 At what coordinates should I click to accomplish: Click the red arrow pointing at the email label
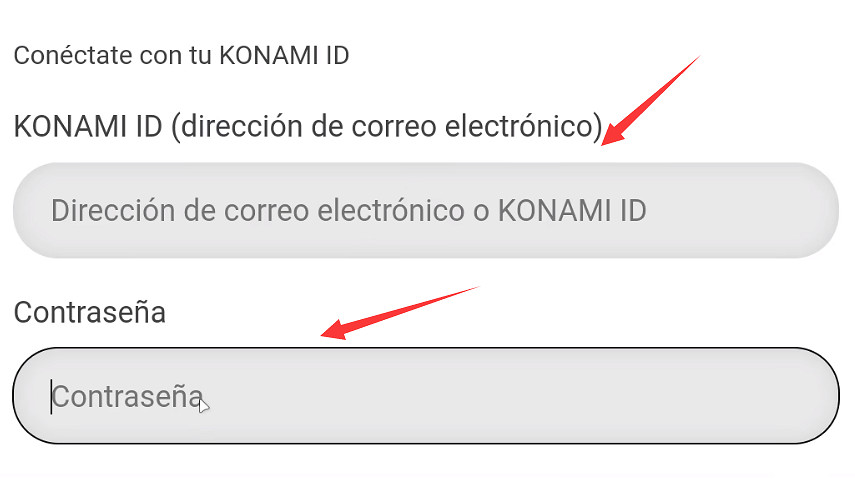[x=655, y=96]
